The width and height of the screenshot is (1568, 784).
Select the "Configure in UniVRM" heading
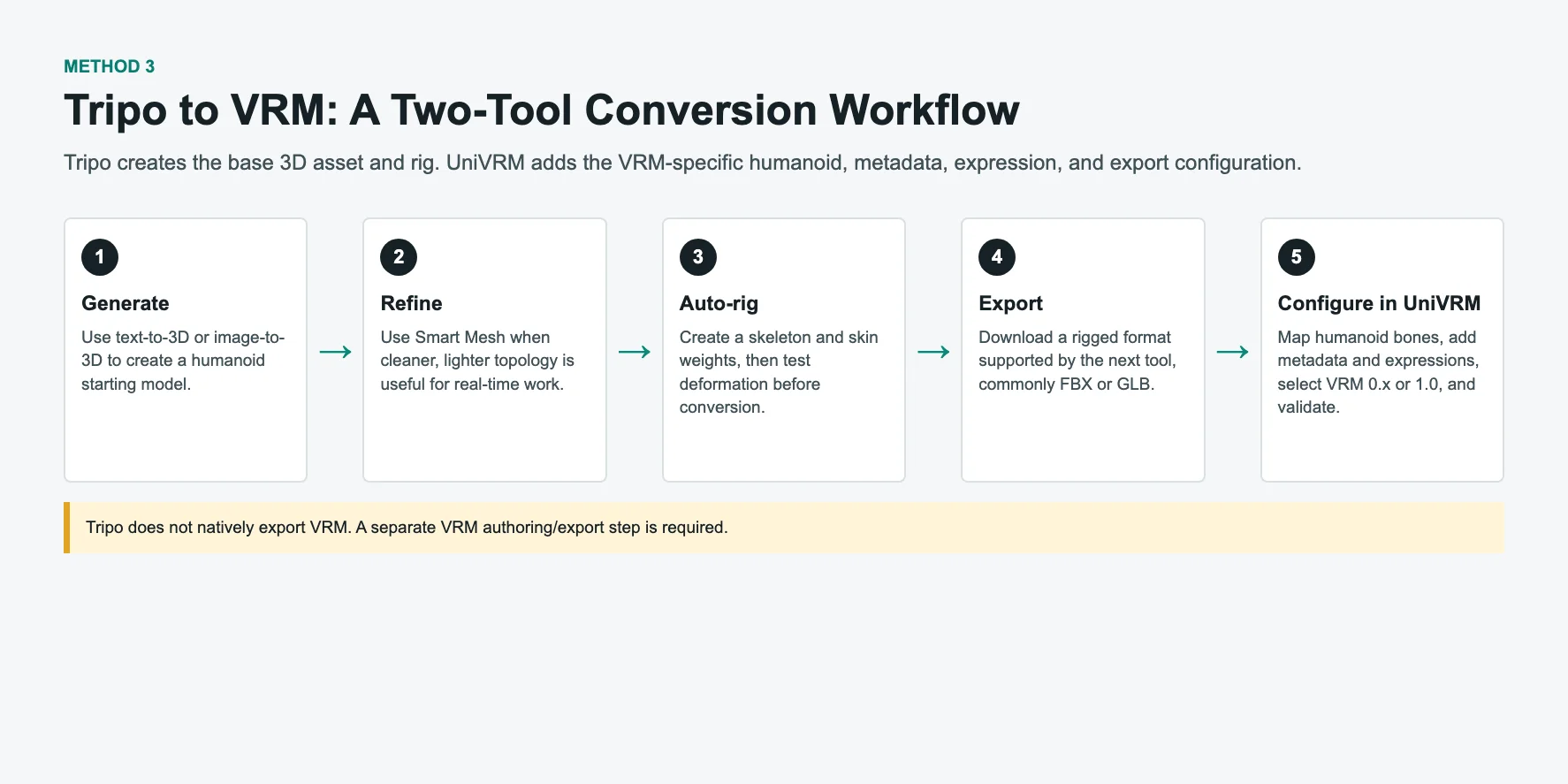(x=1379, y=303)
